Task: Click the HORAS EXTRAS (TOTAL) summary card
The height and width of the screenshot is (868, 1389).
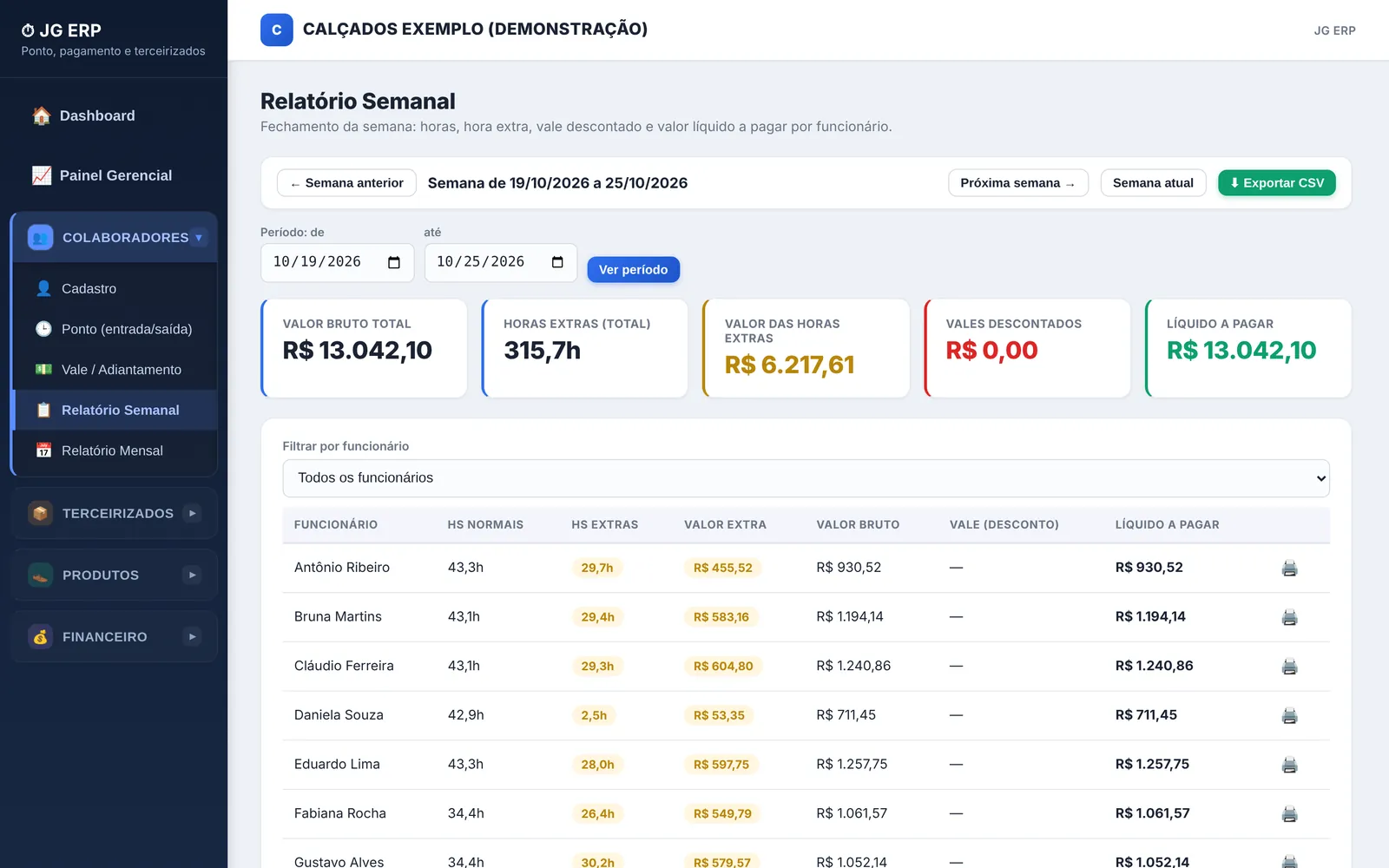Action: coord(585,348)
